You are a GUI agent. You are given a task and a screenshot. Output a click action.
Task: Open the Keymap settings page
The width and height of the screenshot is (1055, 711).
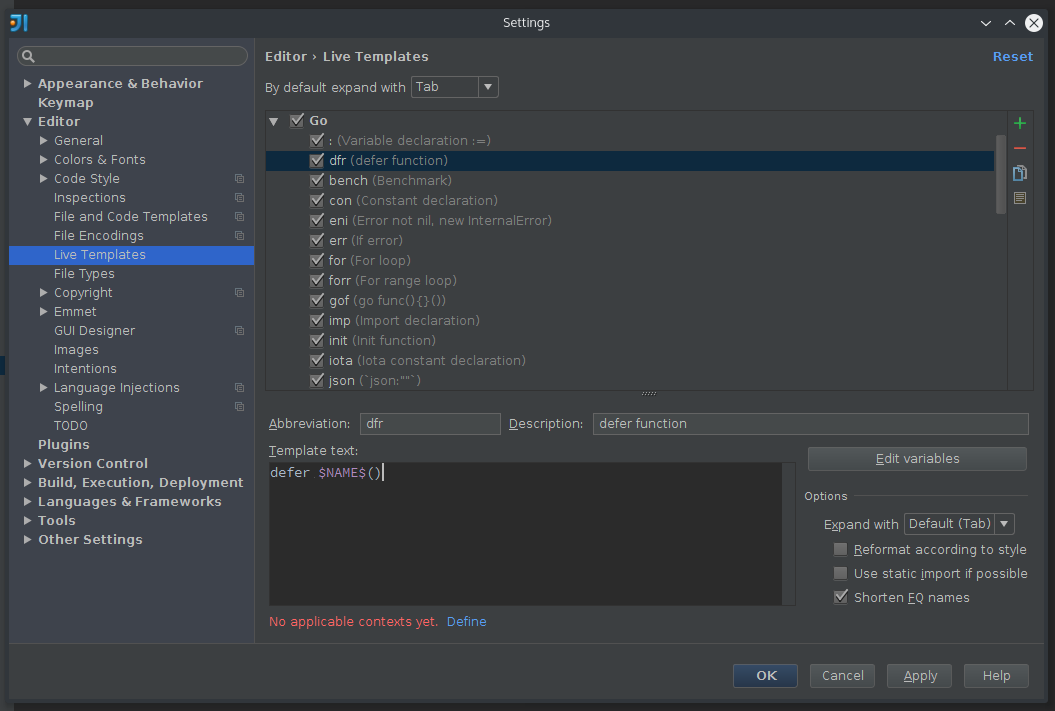point(65,103)
